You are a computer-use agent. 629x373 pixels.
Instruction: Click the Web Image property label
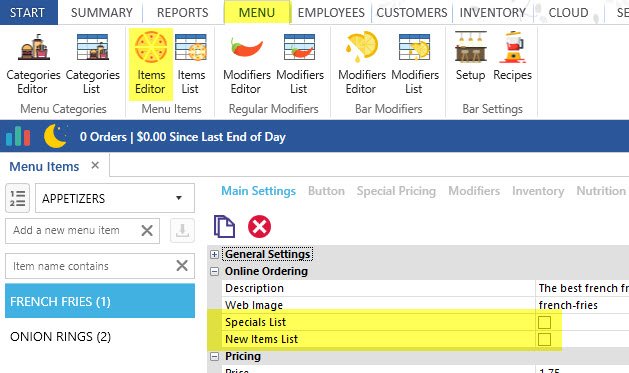tap(254, 305)
